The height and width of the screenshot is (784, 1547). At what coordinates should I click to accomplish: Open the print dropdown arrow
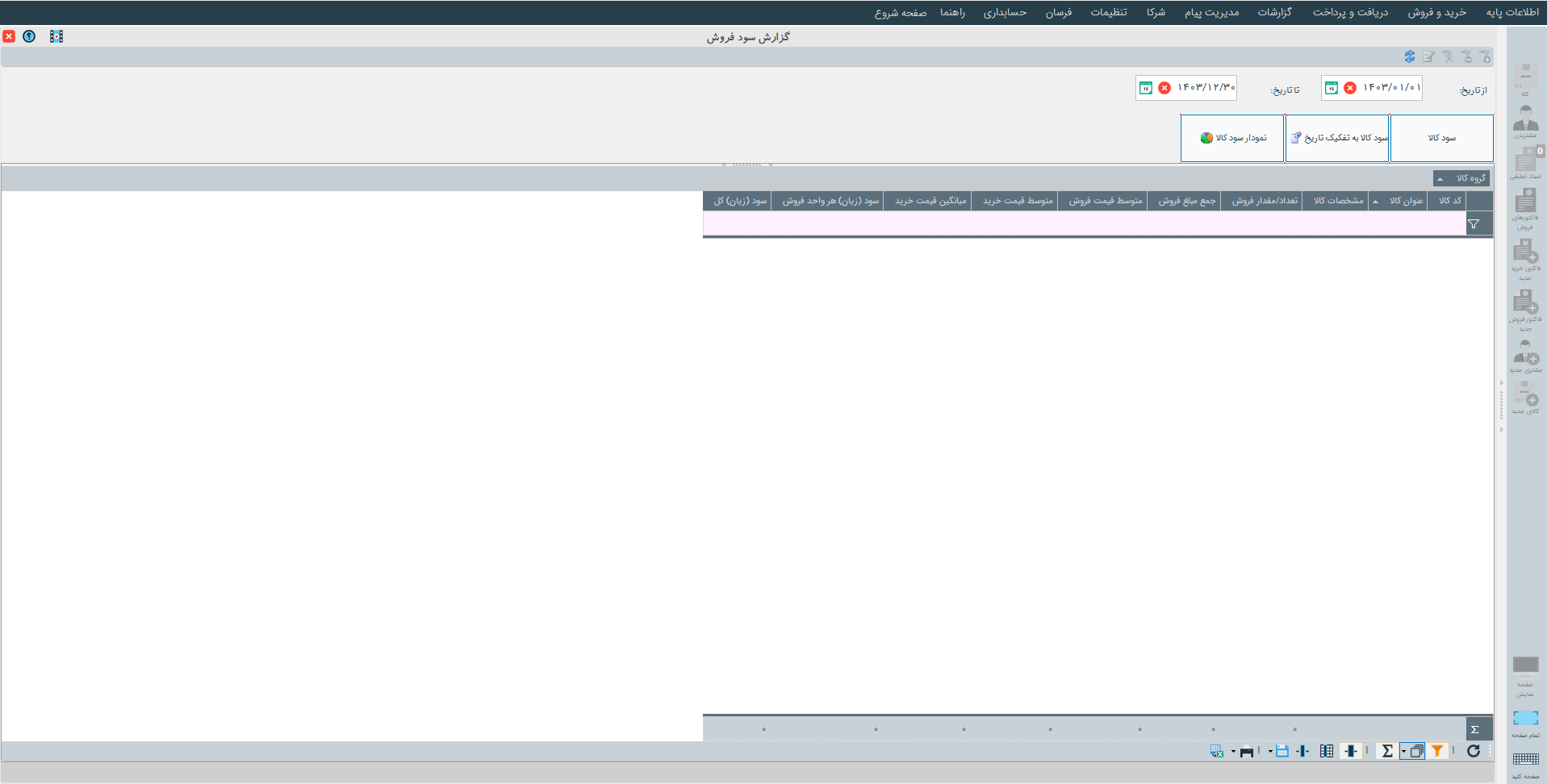(x=1233, y=752)
